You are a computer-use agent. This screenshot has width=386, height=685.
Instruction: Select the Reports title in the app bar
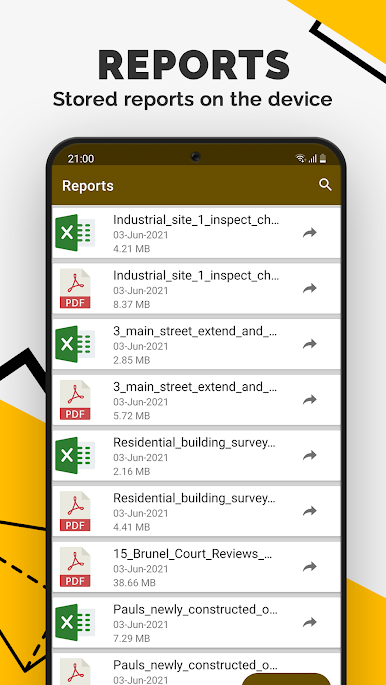[88, 186]
